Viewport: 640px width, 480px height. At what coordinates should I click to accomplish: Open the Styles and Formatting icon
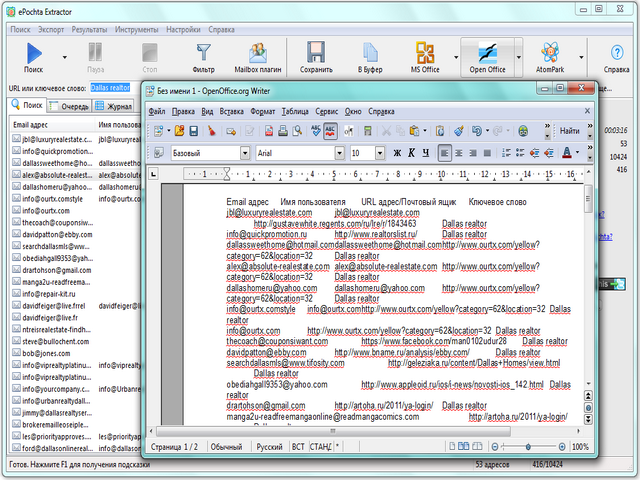(x=159, y=153)
